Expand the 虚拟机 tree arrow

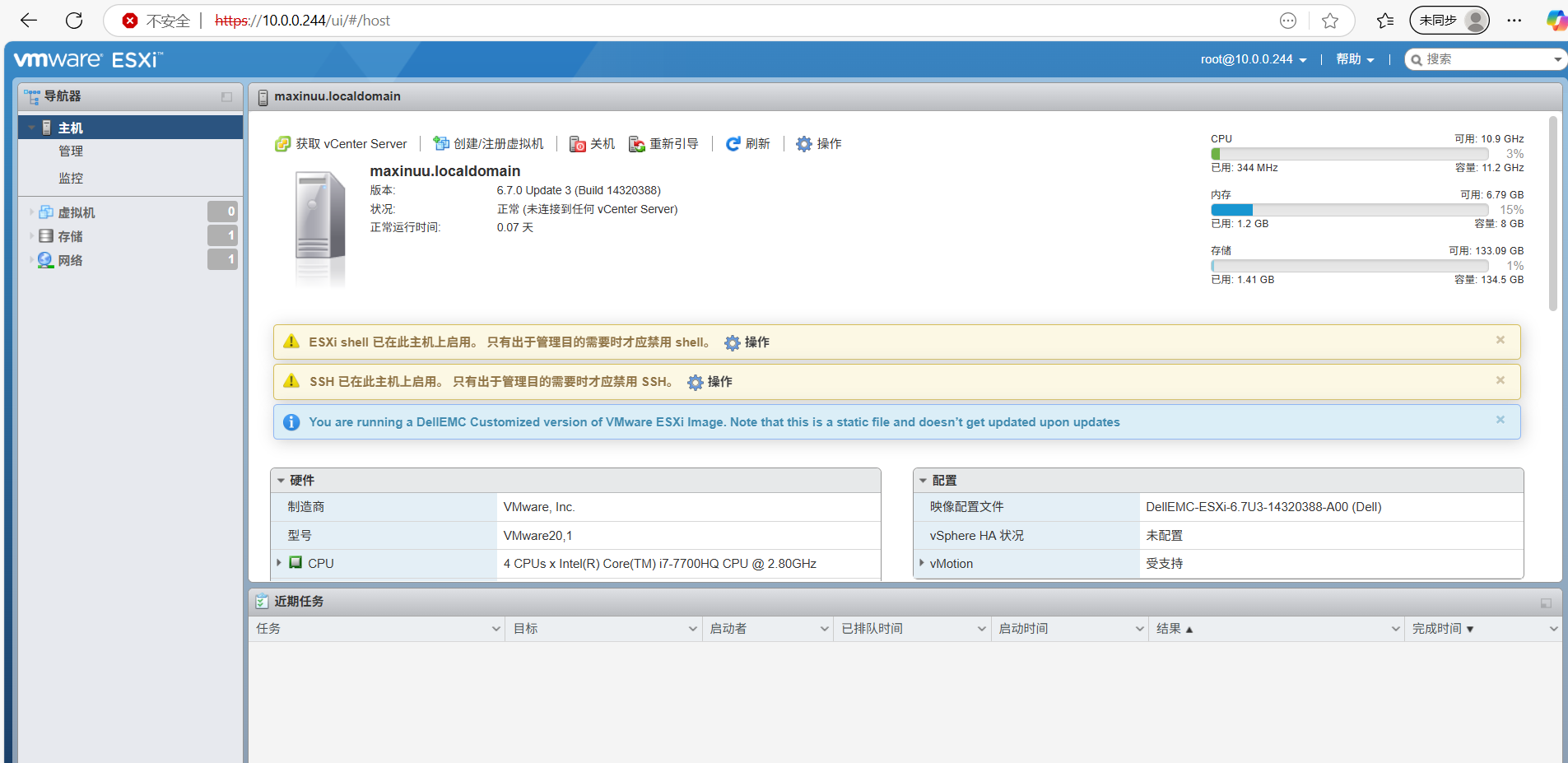(x=31, y=212)
